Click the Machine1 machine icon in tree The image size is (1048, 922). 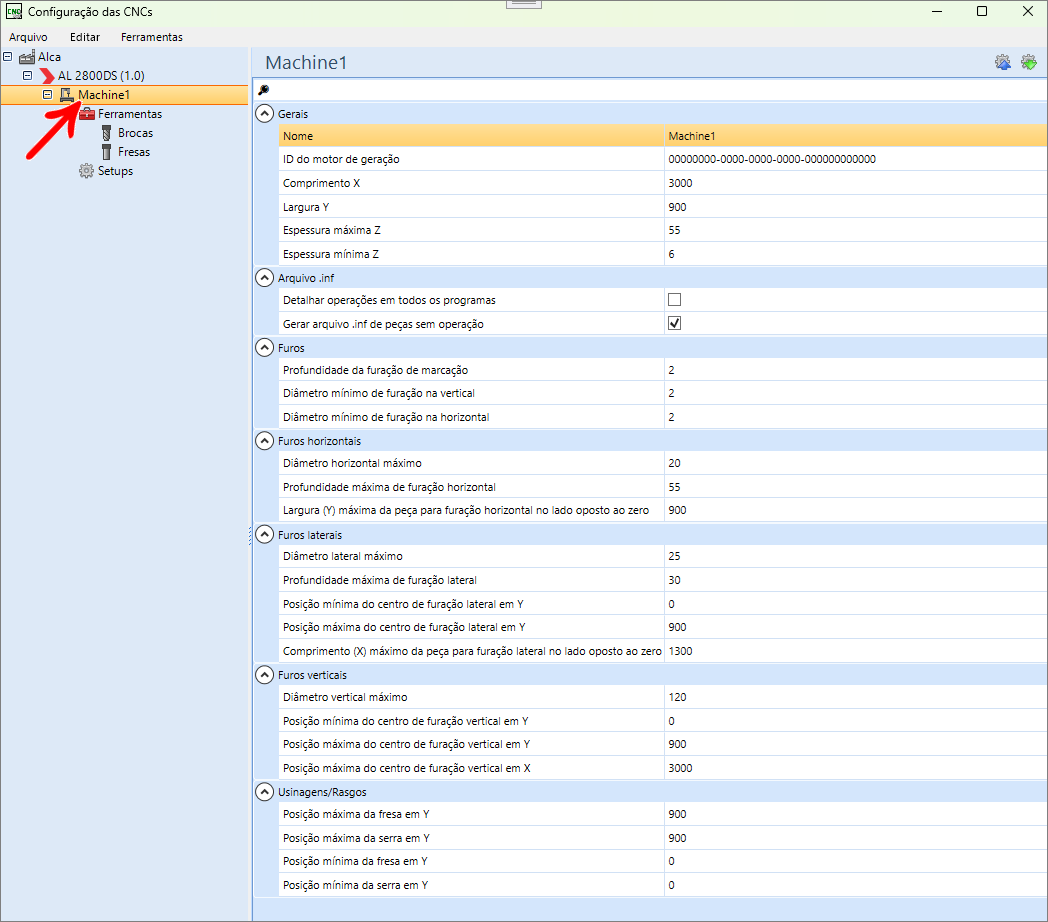67,95
